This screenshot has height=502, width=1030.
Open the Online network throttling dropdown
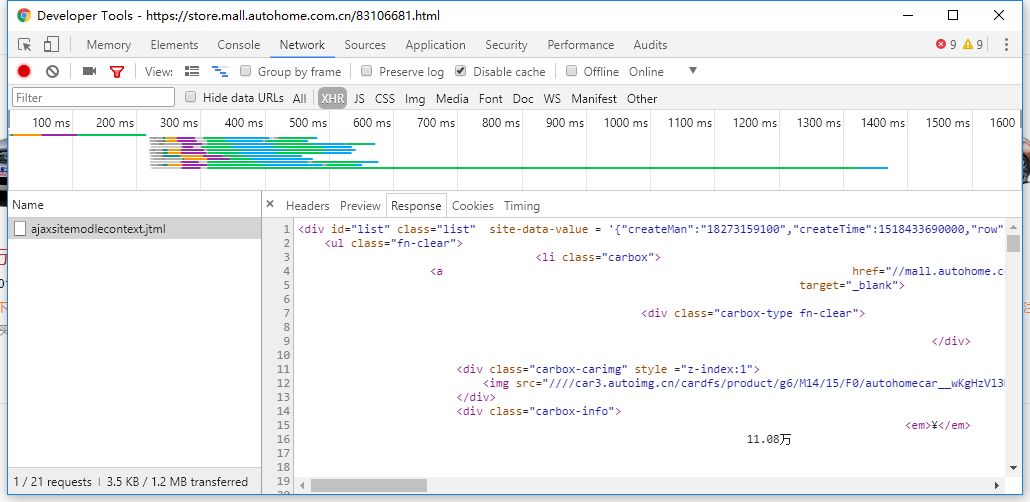692,71
